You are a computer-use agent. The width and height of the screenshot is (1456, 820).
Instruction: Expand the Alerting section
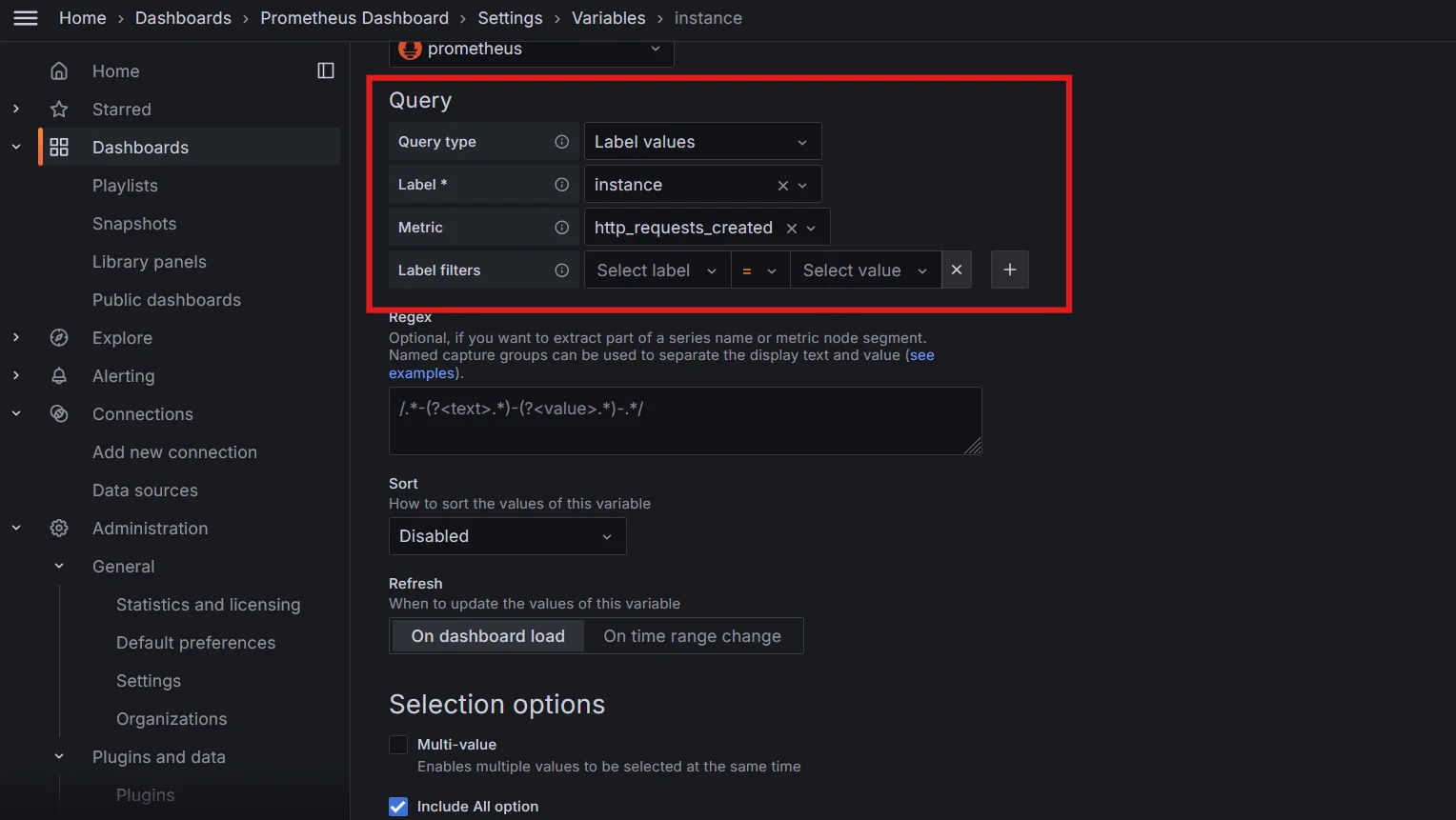(x=16, y=376)
